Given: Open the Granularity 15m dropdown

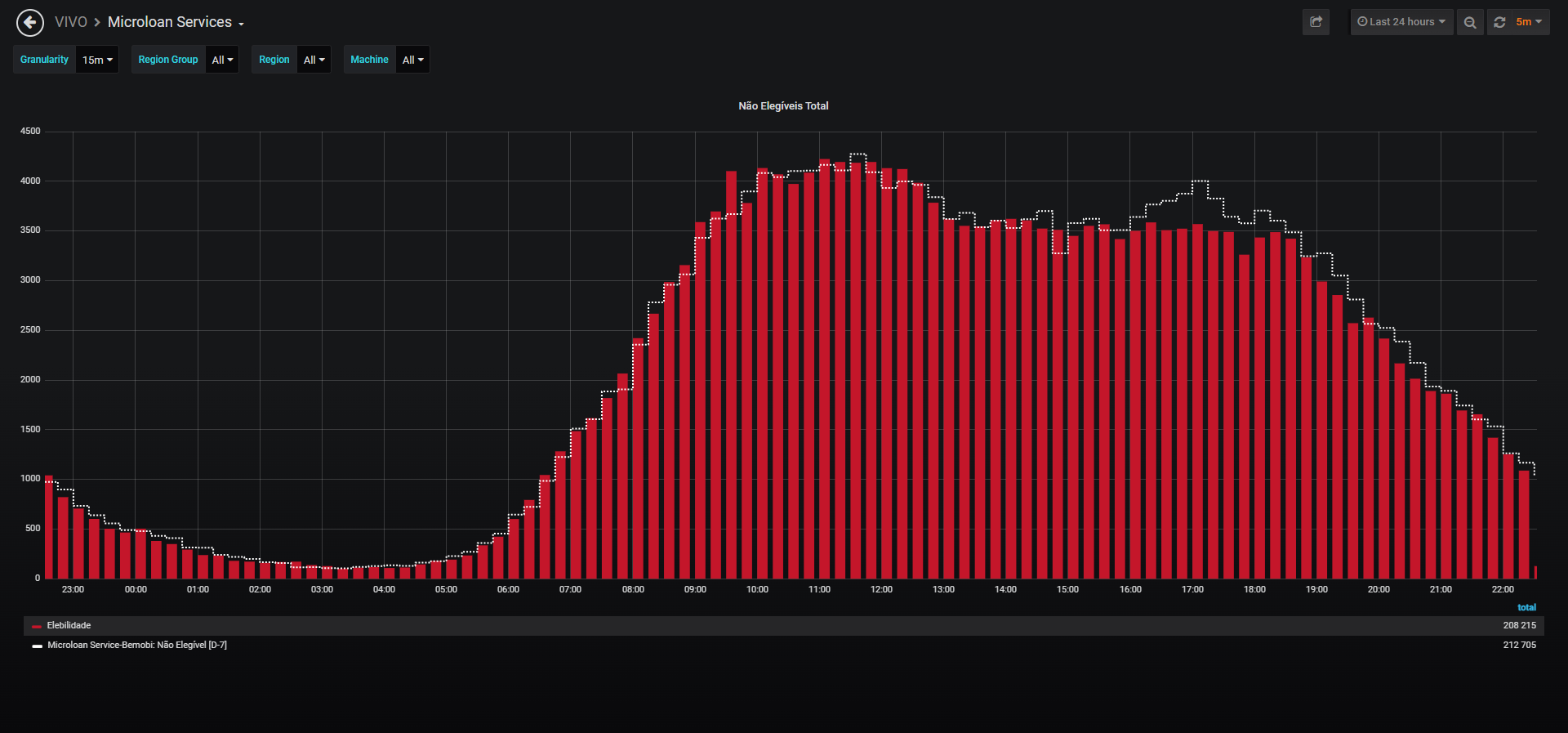Looking at the screenshot, I should click(x=97, y=60).
